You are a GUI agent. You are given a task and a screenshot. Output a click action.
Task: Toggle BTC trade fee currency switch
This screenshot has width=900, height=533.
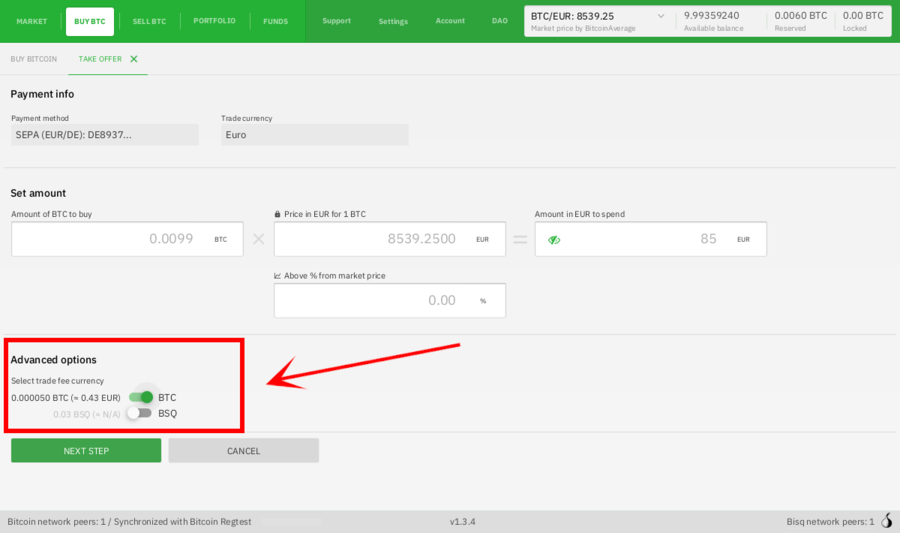coord(141,397)
